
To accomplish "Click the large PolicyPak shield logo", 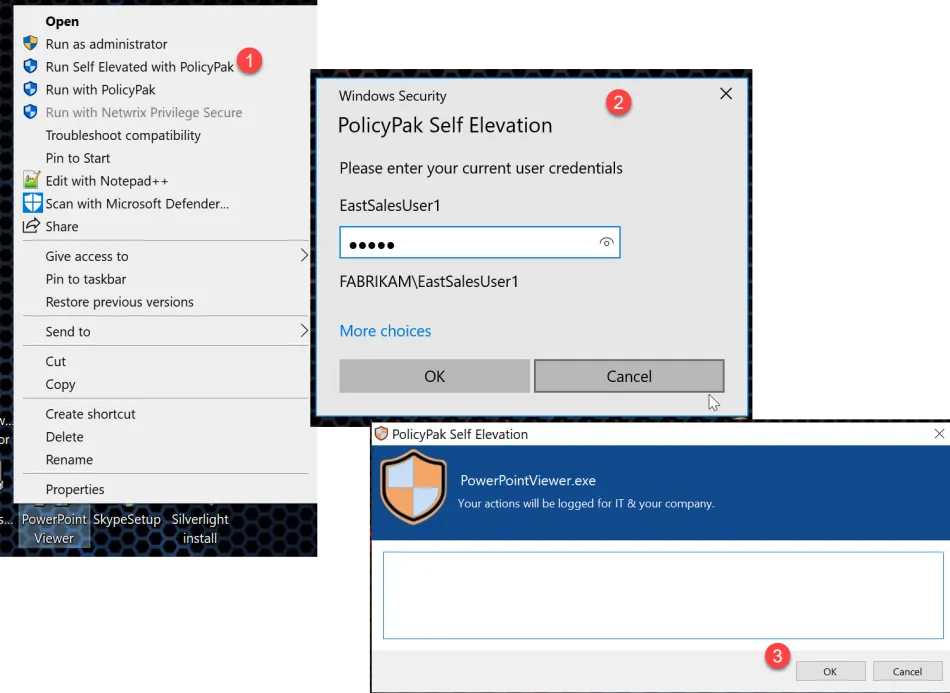I will point(413,487).
